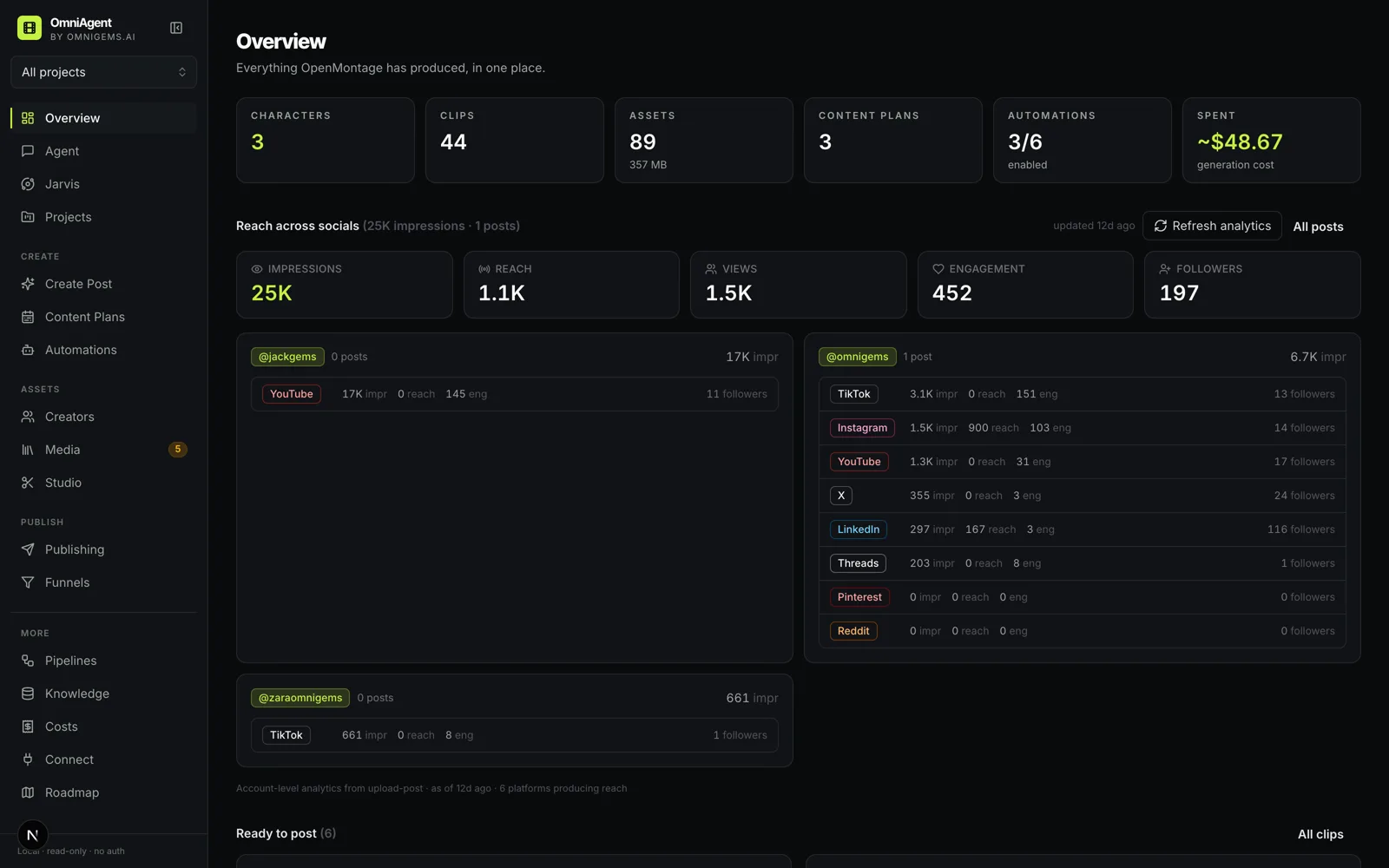Click the 5 badge next to Media
This screenshot has width=1389, height=868.
point(178,450)
